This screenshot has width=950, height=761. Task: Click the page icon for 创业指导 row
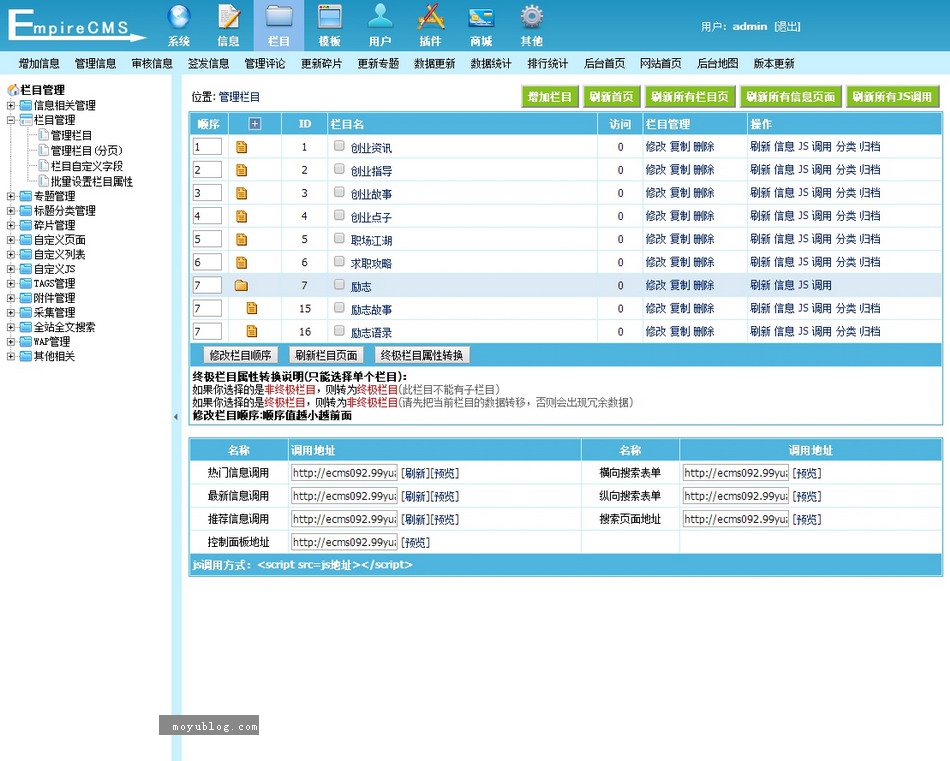(x=242, y=170)
